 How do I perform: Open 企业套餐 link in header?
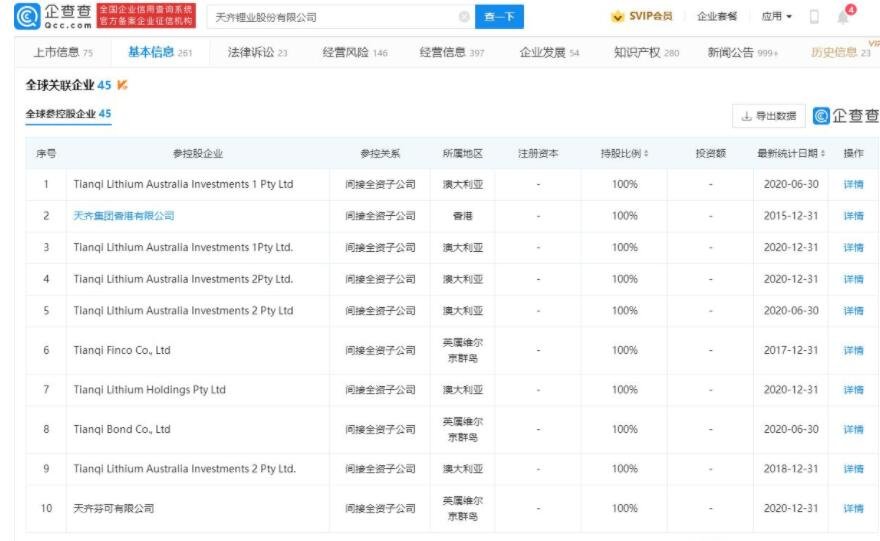tap(717, 16)
